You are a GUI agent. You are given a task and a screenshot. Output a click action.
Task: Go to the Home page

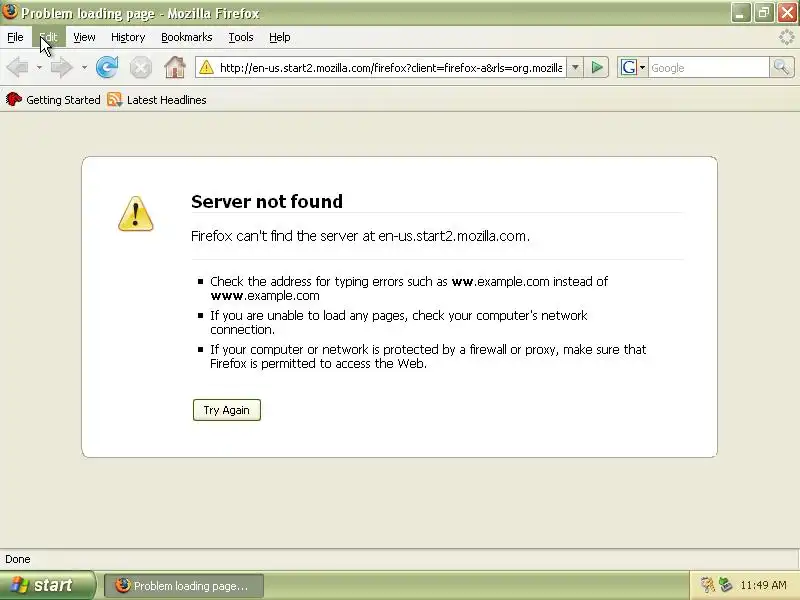pyautogui.click(x=174, y=67)
